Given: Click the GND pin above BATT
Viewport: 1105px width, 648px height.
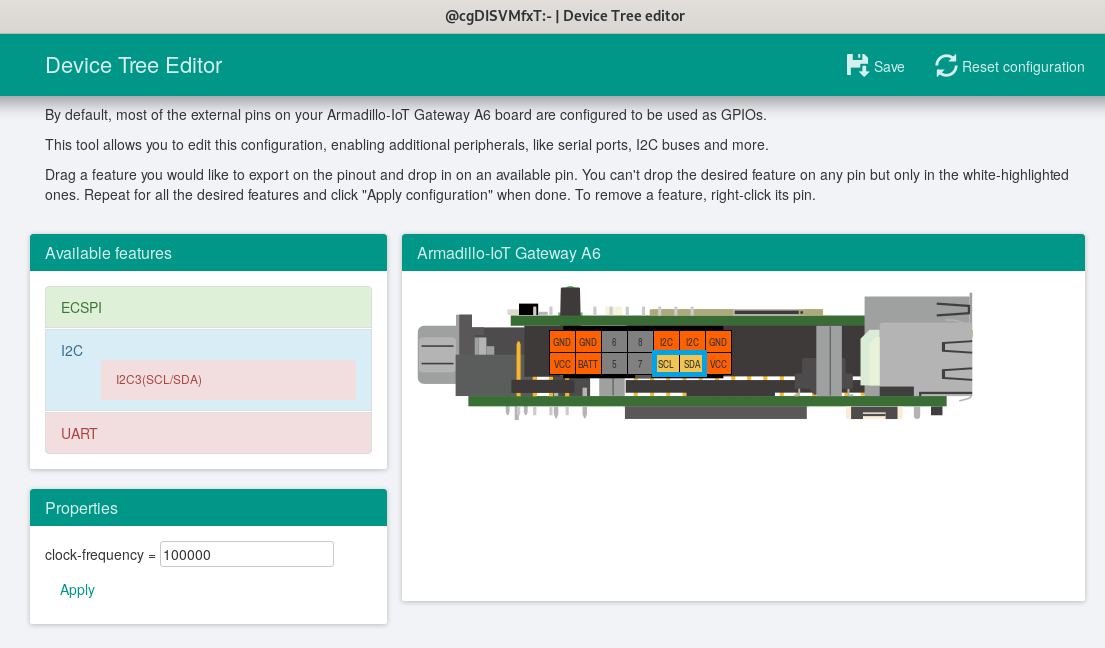Looking at the screenshot, I should (x=588, y=342).
